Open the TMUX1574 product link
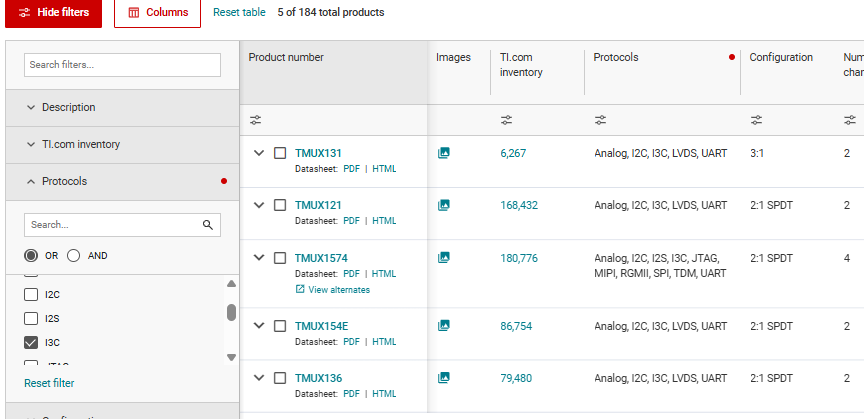864x419 pixels. pyautogui.click(x=321, y=258)
